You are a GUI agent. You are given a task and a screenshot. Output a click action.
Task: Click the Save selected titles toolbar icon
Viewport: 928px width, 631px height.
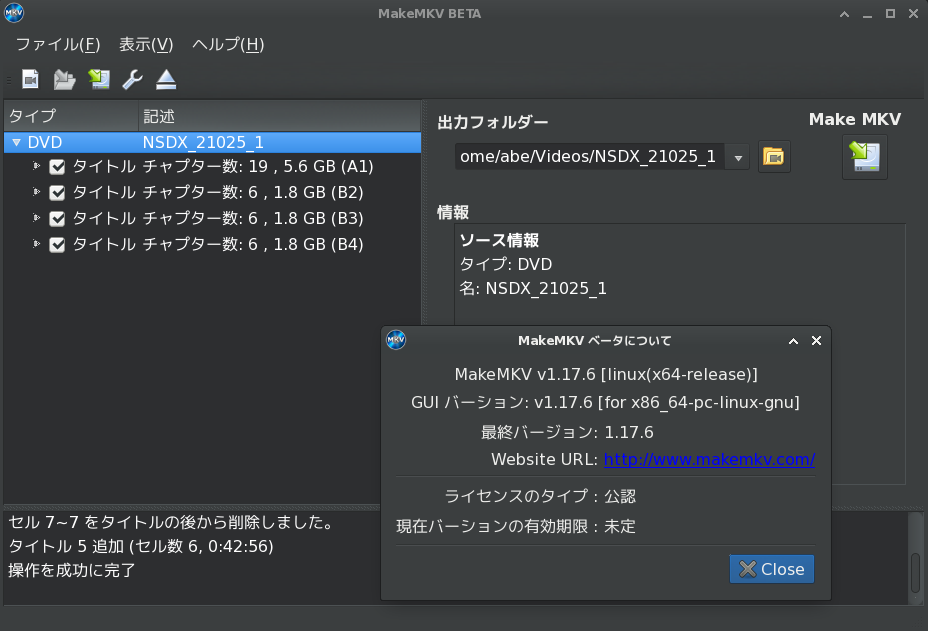pyautogui.click(x=98, y=79)
